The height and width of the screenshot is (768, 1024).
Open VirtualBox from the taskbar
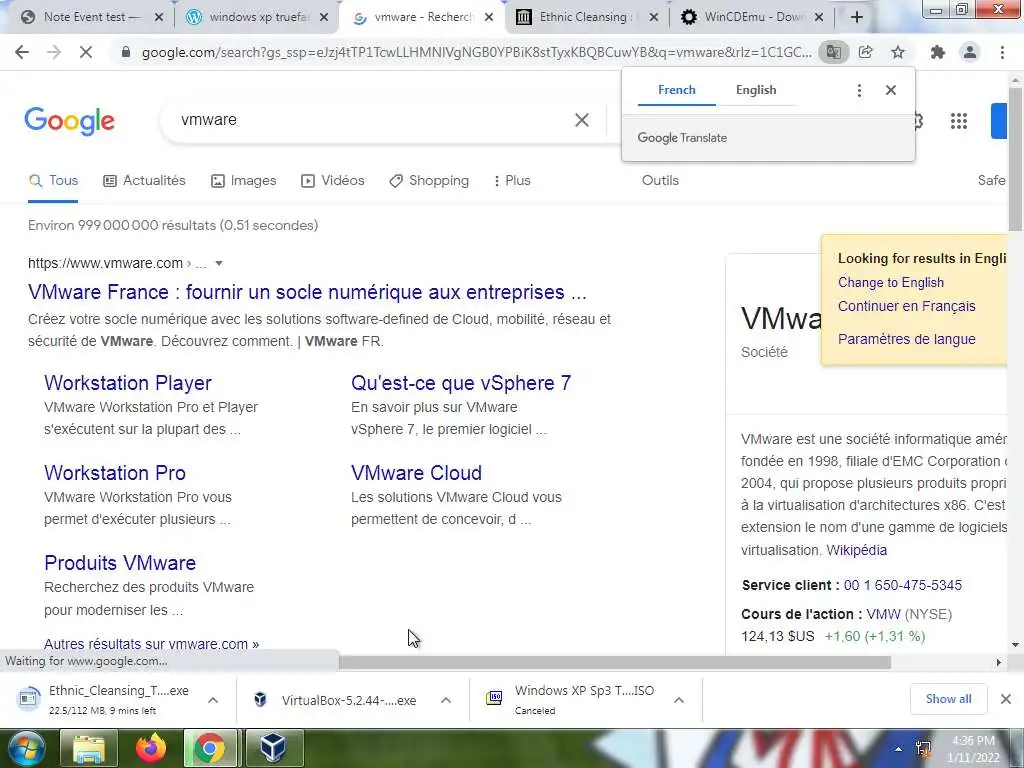(x=273, y=749)
